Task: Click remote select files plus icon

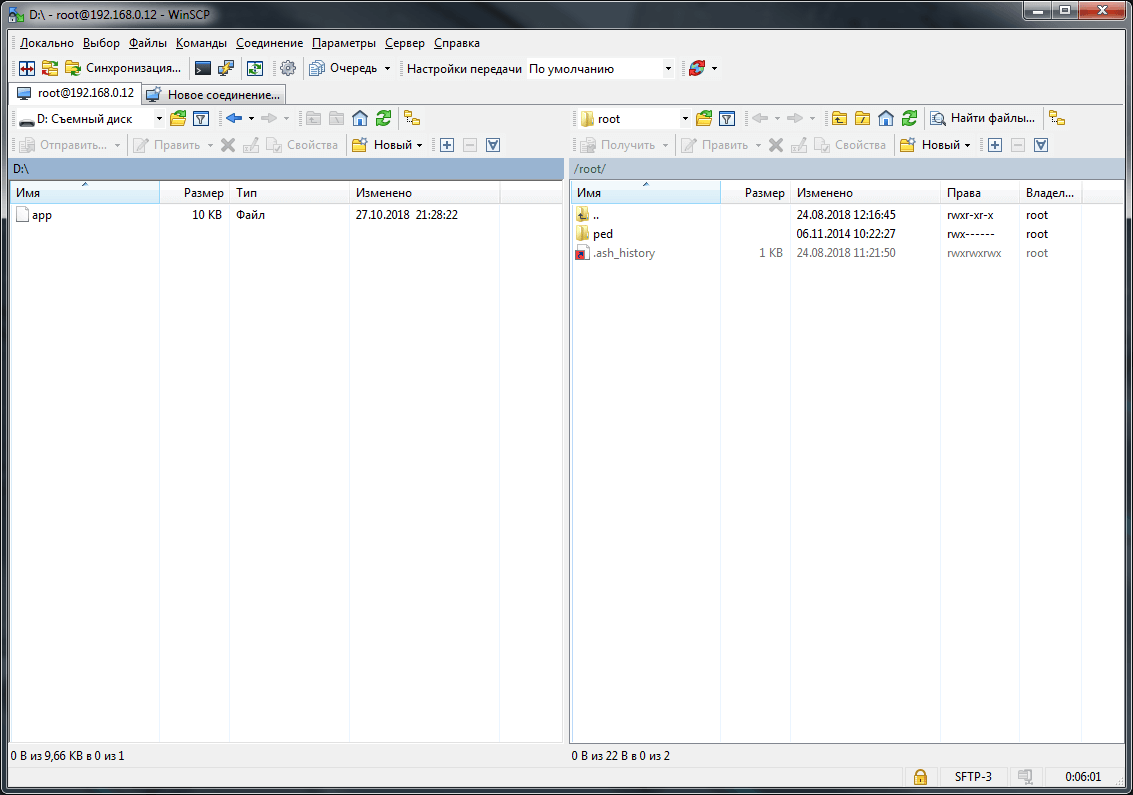Action: pos(995,145)
